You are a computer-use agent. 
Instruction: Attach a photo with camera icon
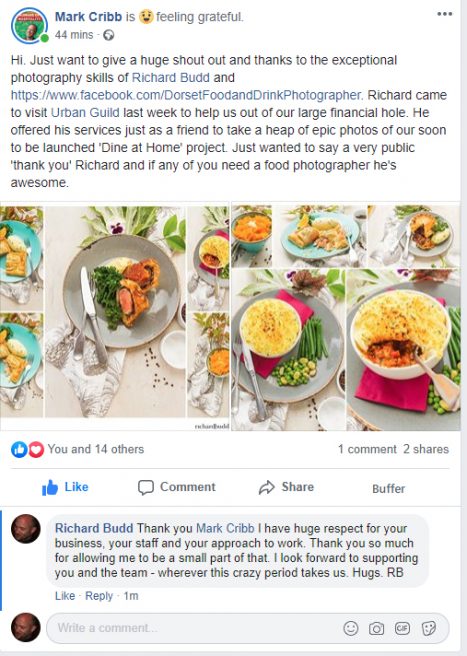click(376, 628)
